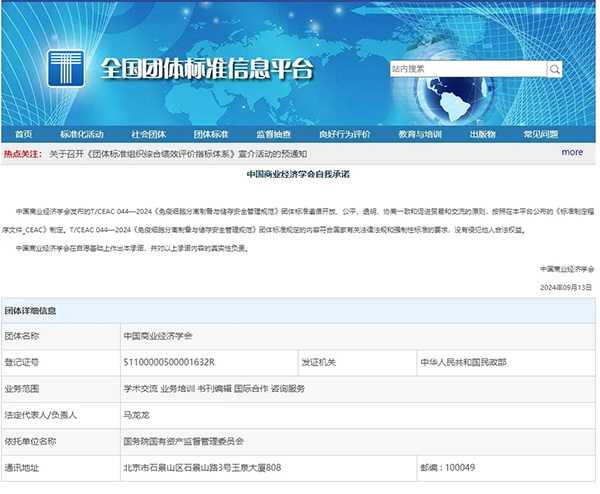Screen dimensions: 600x494
Task: Go to 社会团体 in navigation
Action: coord(148,134)
